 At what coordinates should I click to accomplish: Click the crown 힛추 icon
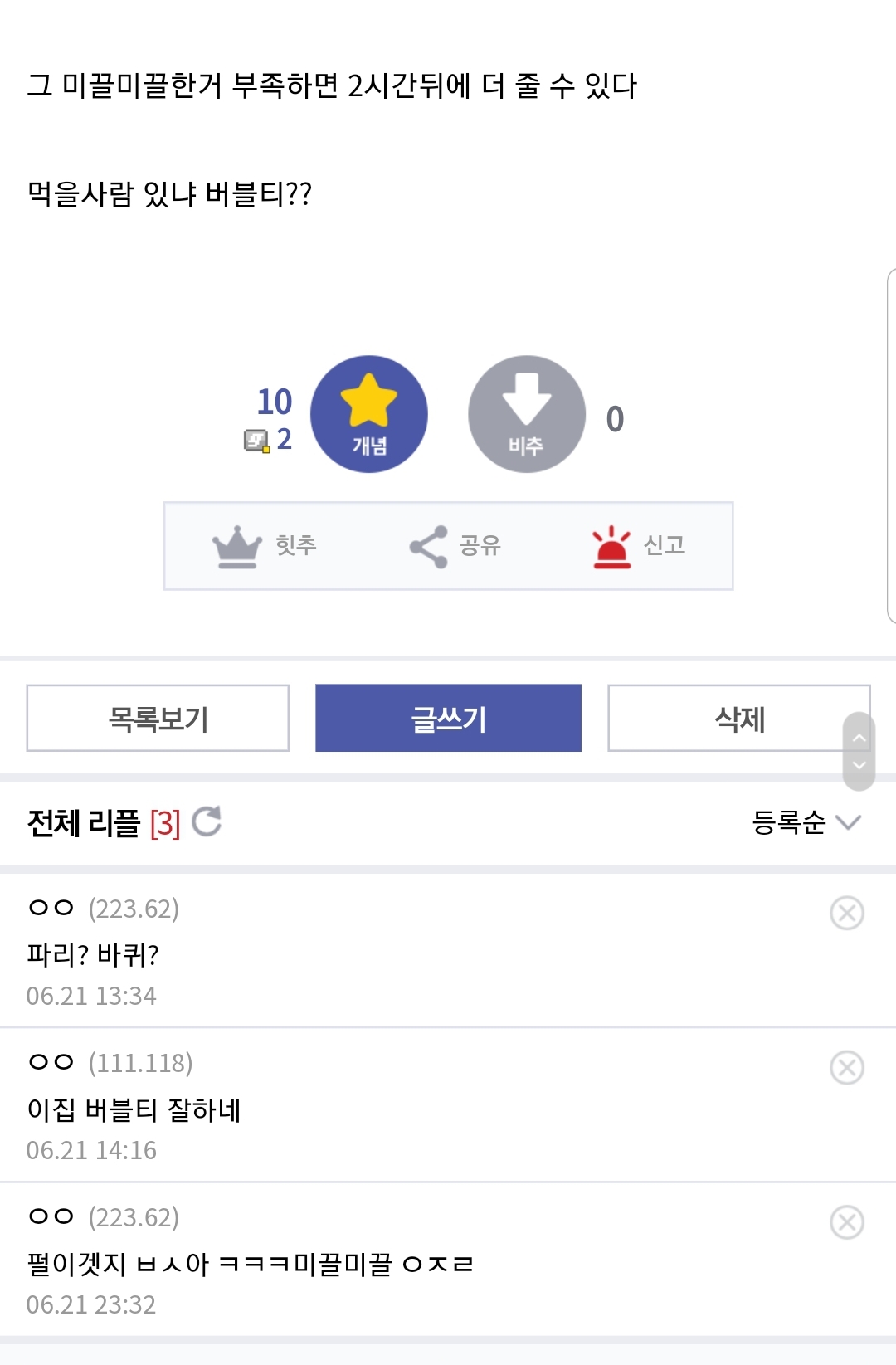tap(237, 546)
